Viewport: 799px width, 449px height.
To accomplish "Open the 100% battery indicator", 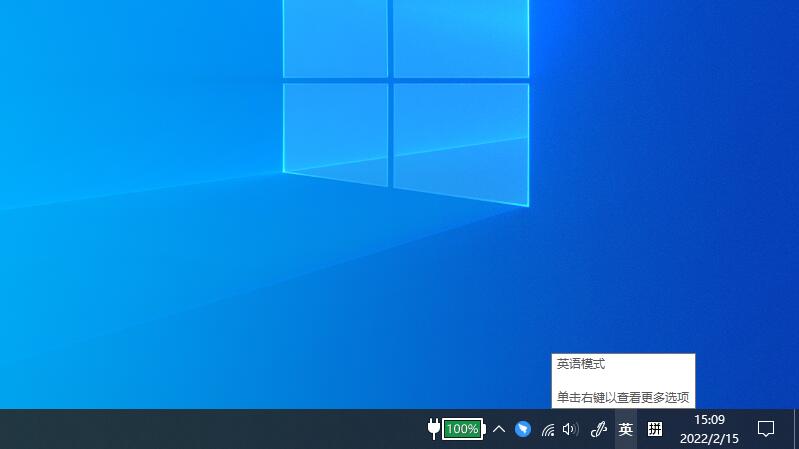I will click(x=462, y=429).
